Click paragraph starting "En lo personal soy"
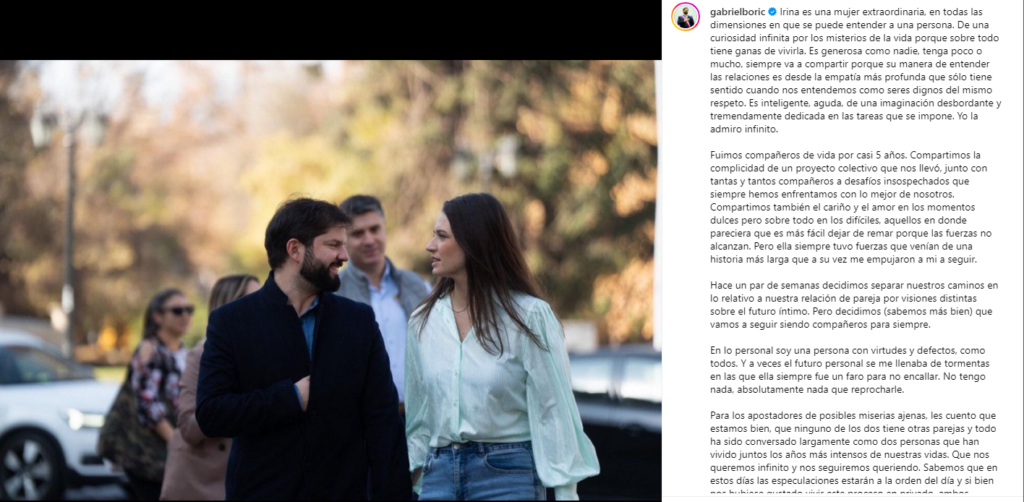 [847, 370]
